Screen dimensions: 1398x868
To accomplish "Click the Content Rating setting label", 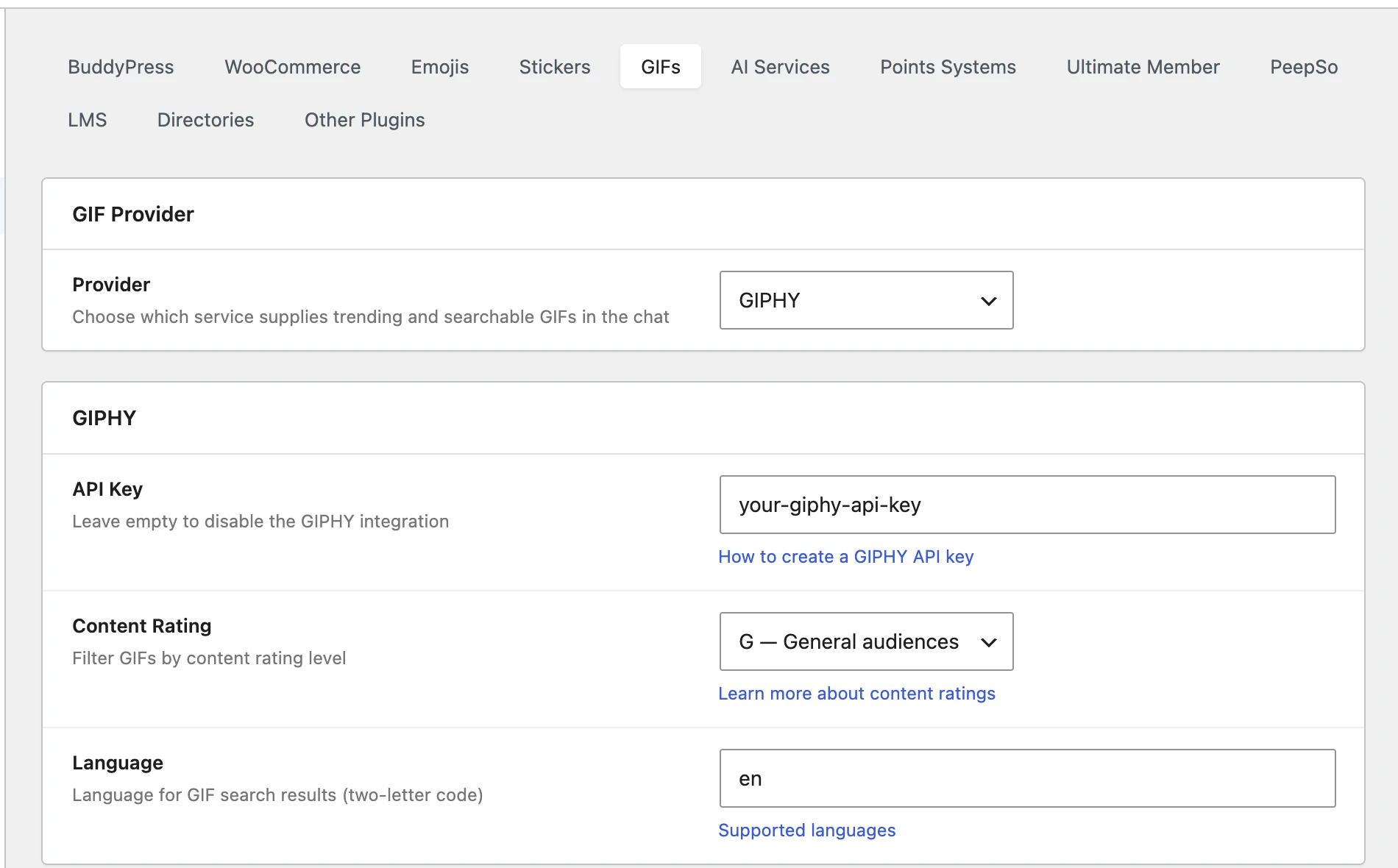I will point(142,626).
